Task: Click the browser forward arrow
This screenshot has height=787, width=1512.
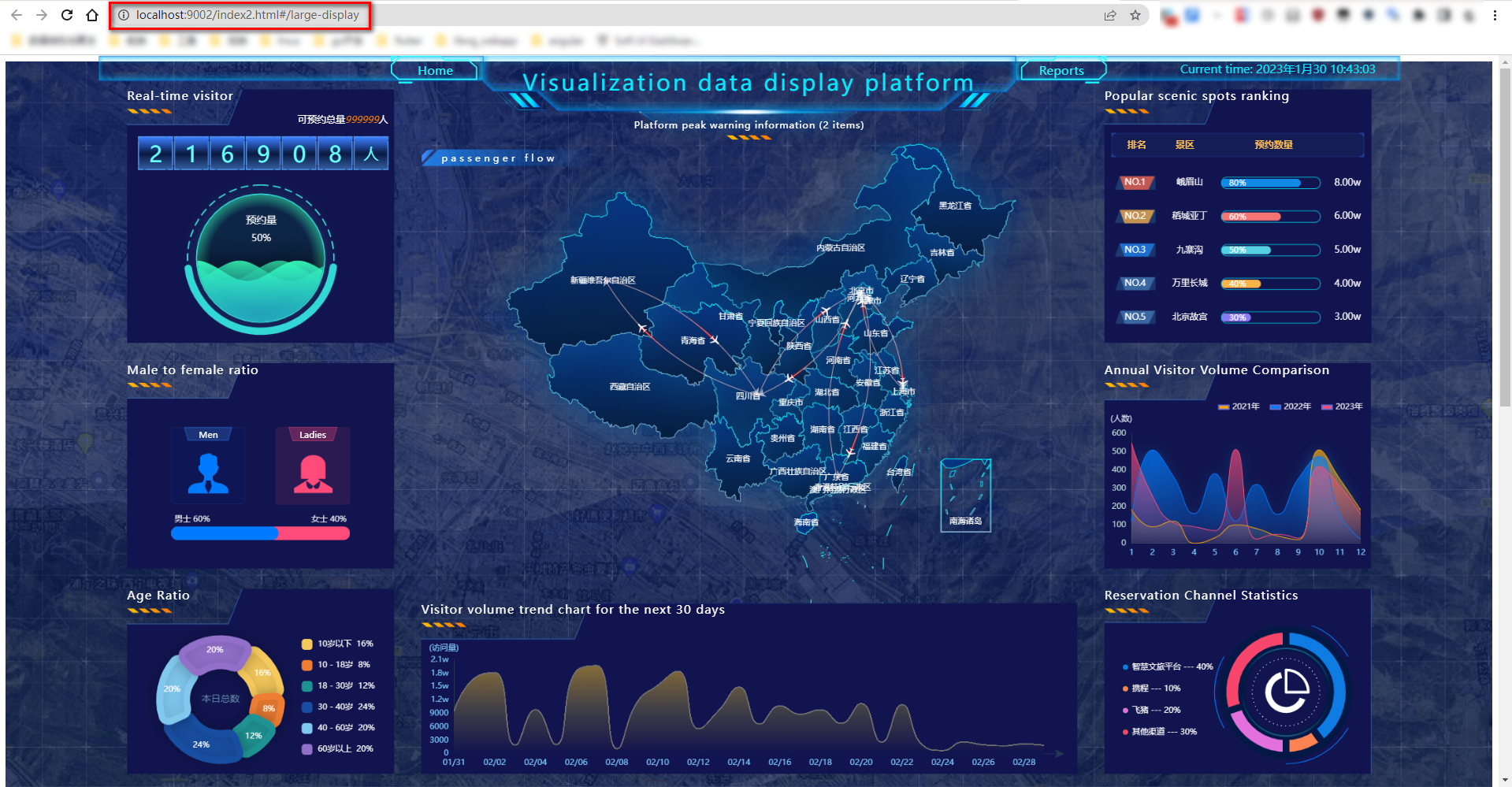Action: (x=42, y=15)
